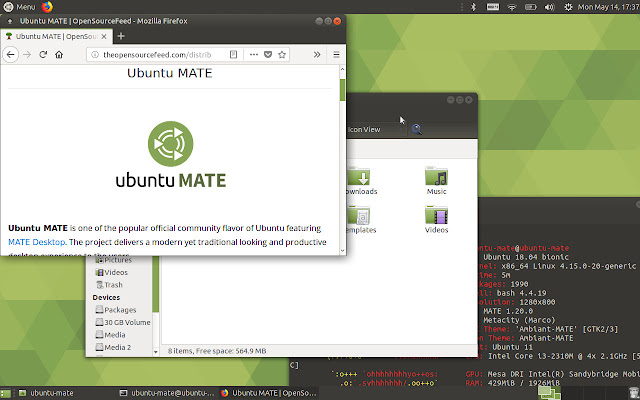Launch Firefox from the top panel icon
Screen dimensions: 640x400
point(47,7)
